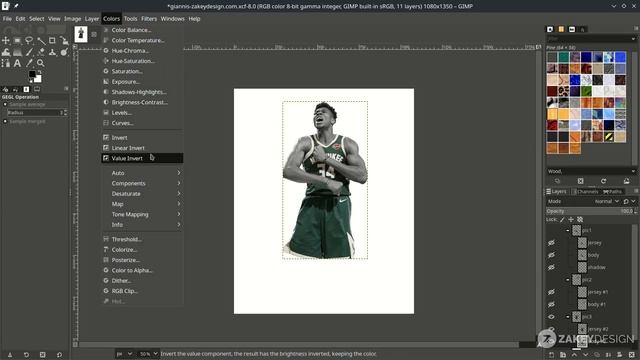Viewport: 640px width, 360px height.
Task: Select the Zoom magnifier tool
Action: click(x=41, y=63)
